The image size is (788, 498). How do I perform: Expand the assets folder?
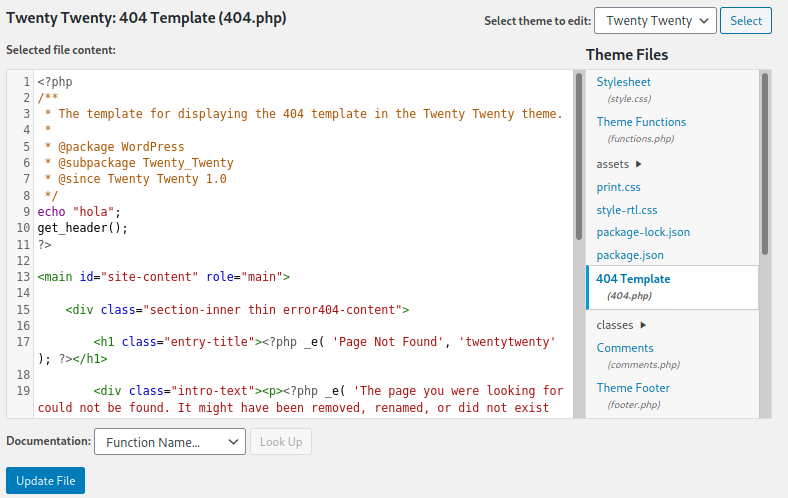[639, 164]
